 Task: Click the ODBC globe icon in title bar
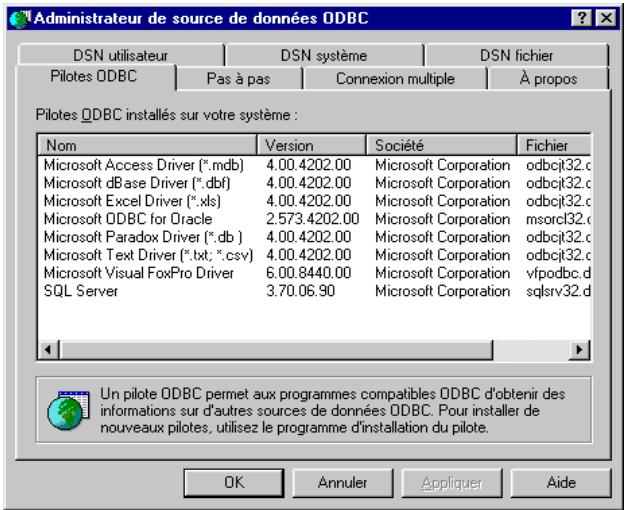click(20, 19)
